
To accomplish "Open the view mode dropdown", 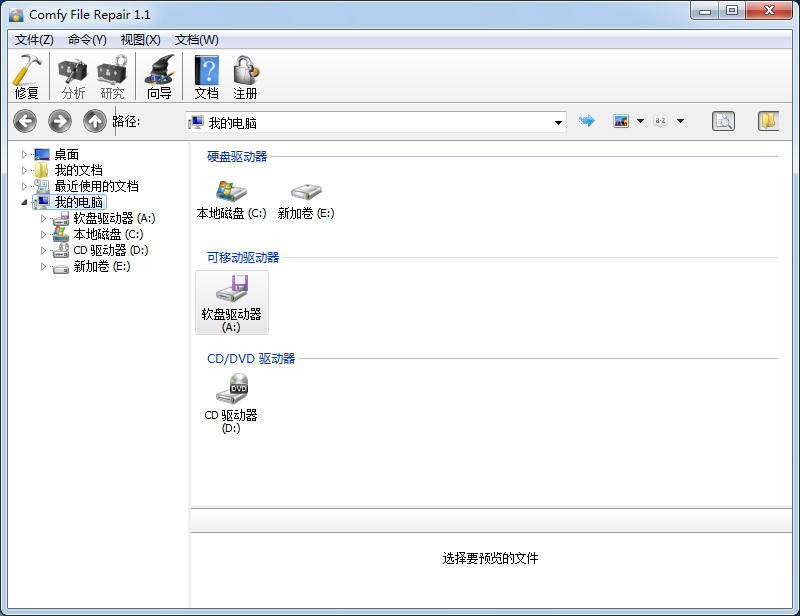I will [640, 121].
